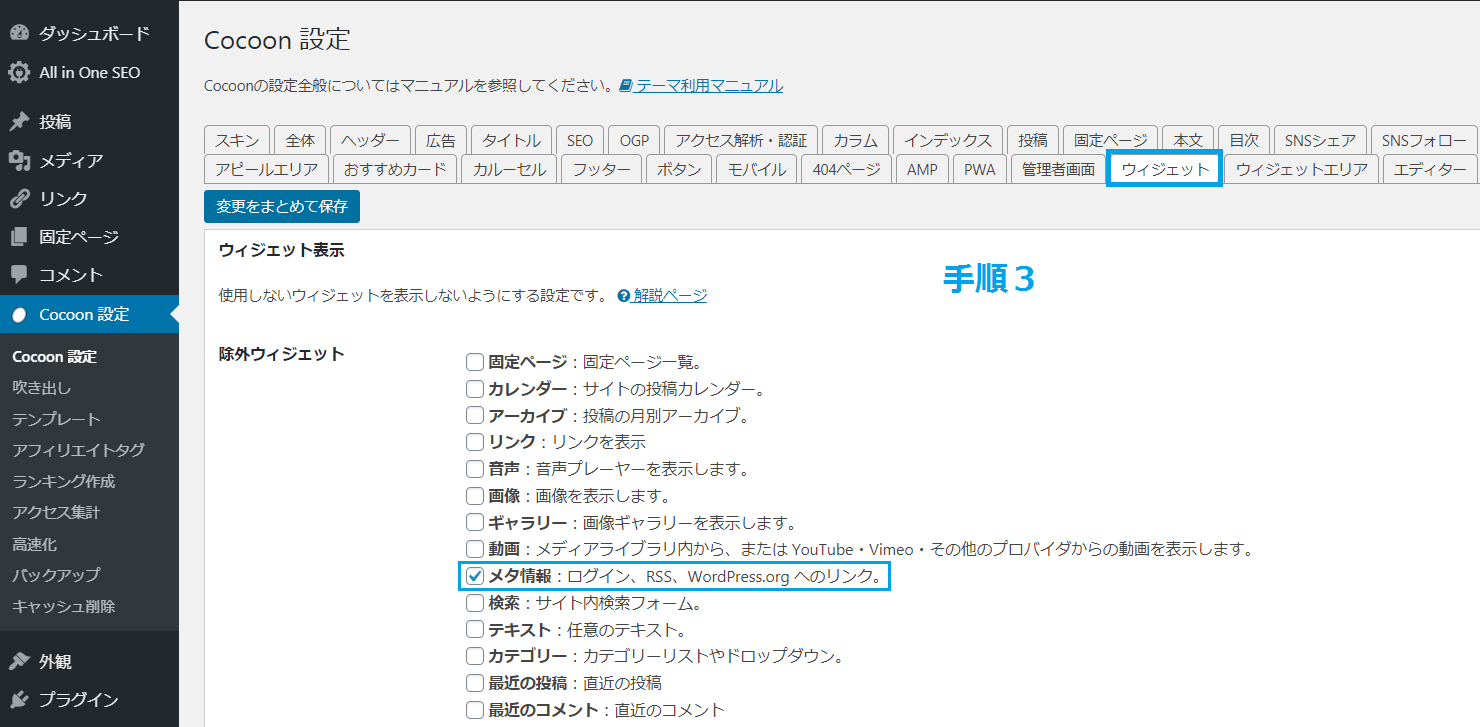1480x727 pixels.
Task: Check the 最近の投稿 widget checkbox
Action: pyautogui.click(x=475, y=683)
